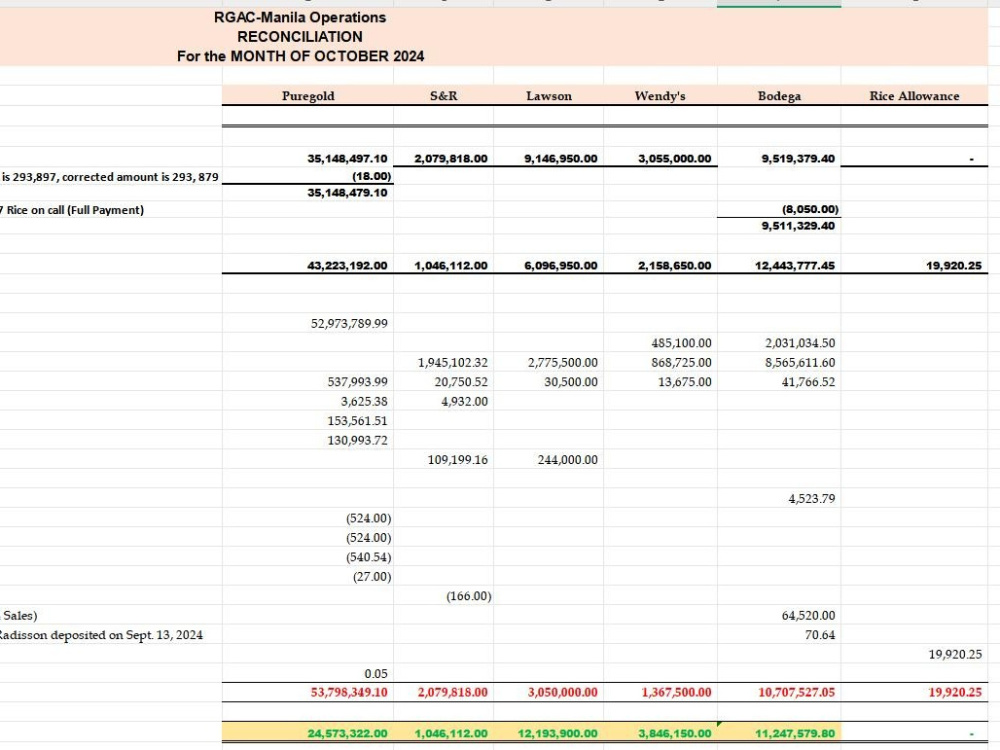
Task: Select the Lawson column header
Action: pyautogui.click(x=549, y=96)
